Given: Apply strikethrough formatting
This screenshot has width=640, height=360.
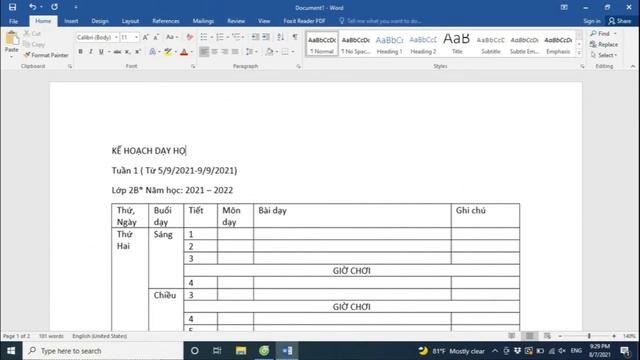Looking at the screenshot, I should pyautogui.click(x=117, y=52).
